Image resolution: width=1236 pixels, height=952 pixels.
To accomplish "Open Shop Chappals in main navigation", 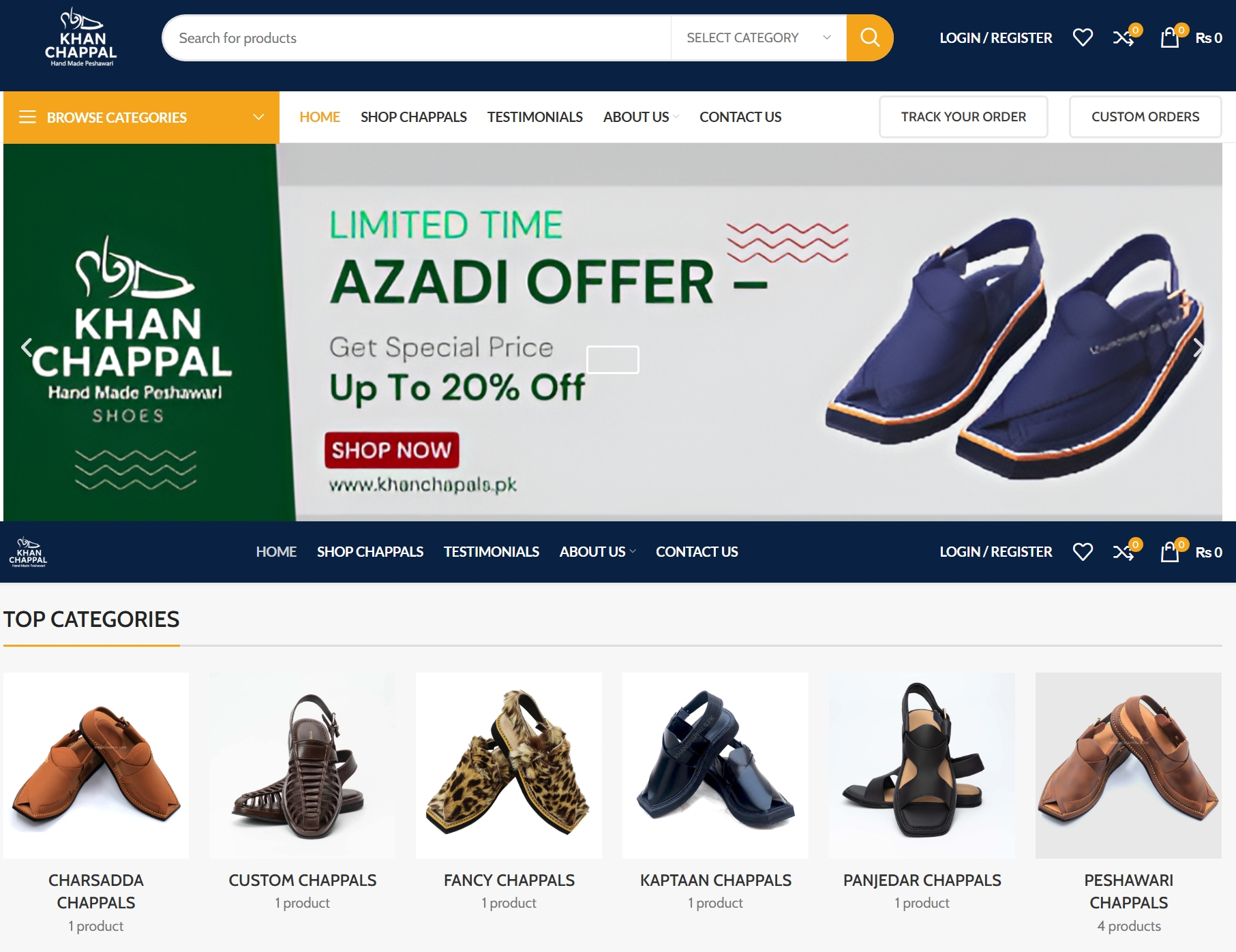I will point(413,117).
